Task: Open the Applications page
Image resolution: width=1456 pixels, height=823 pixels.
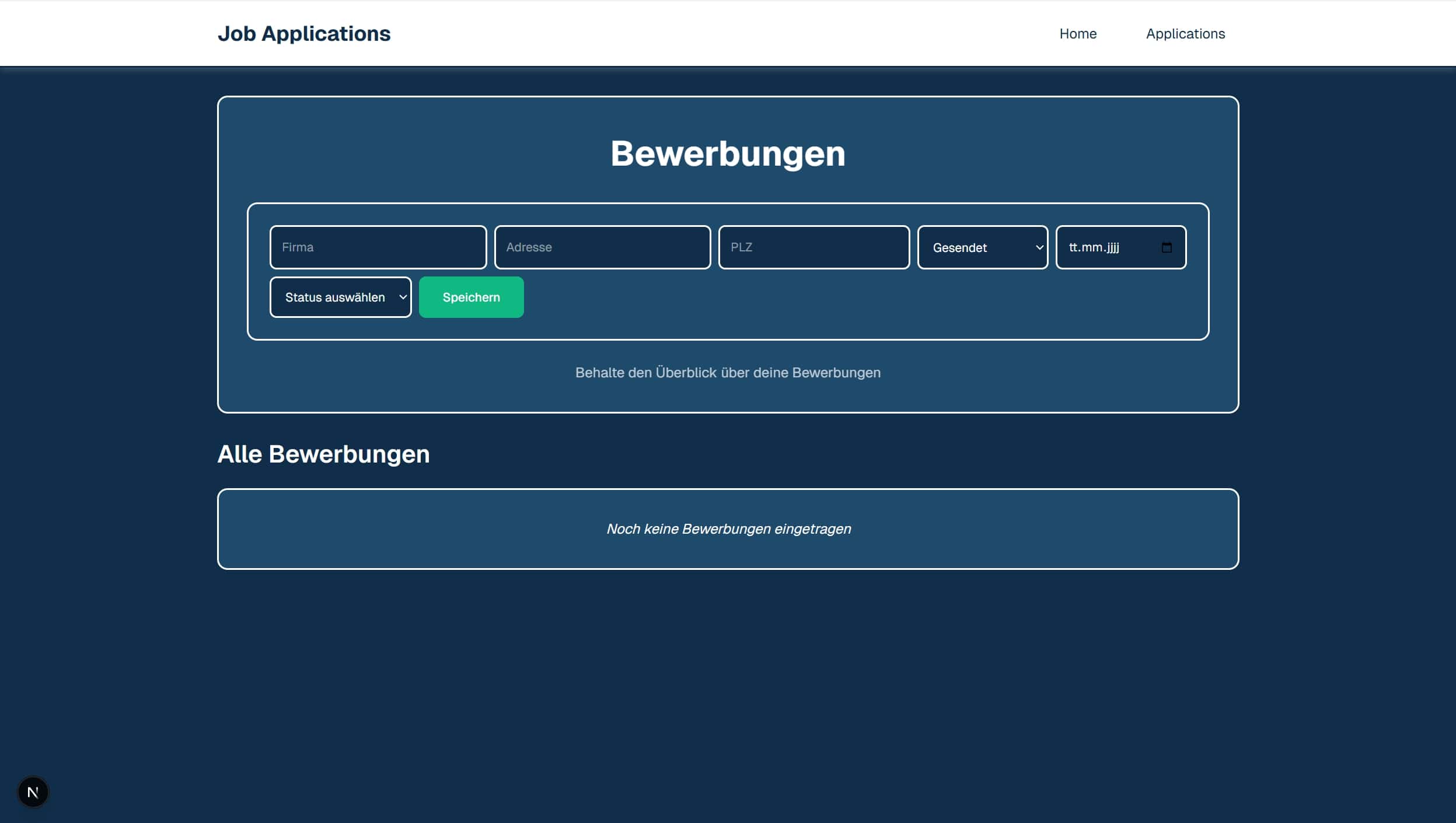Action: click(1185, 33)
